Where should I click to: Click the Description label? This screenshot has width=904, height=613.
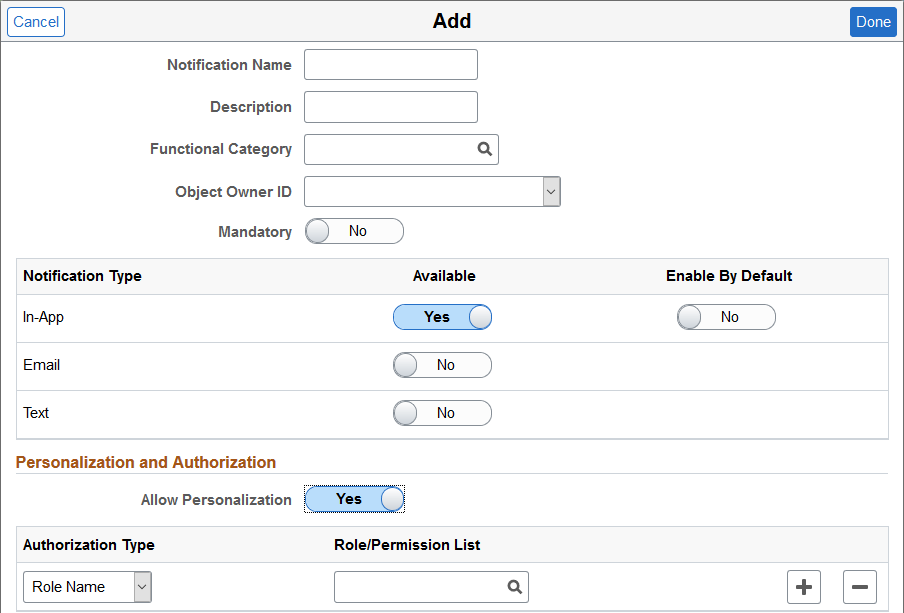click(x=251, y=107)
